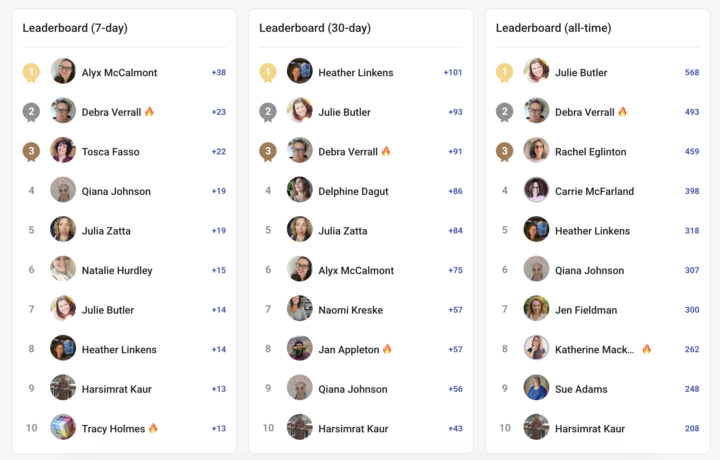This screenshot has width=720, height=460.
Task: Click the fire streak icon beside Tracy Holmes
Action: [153, 428]
